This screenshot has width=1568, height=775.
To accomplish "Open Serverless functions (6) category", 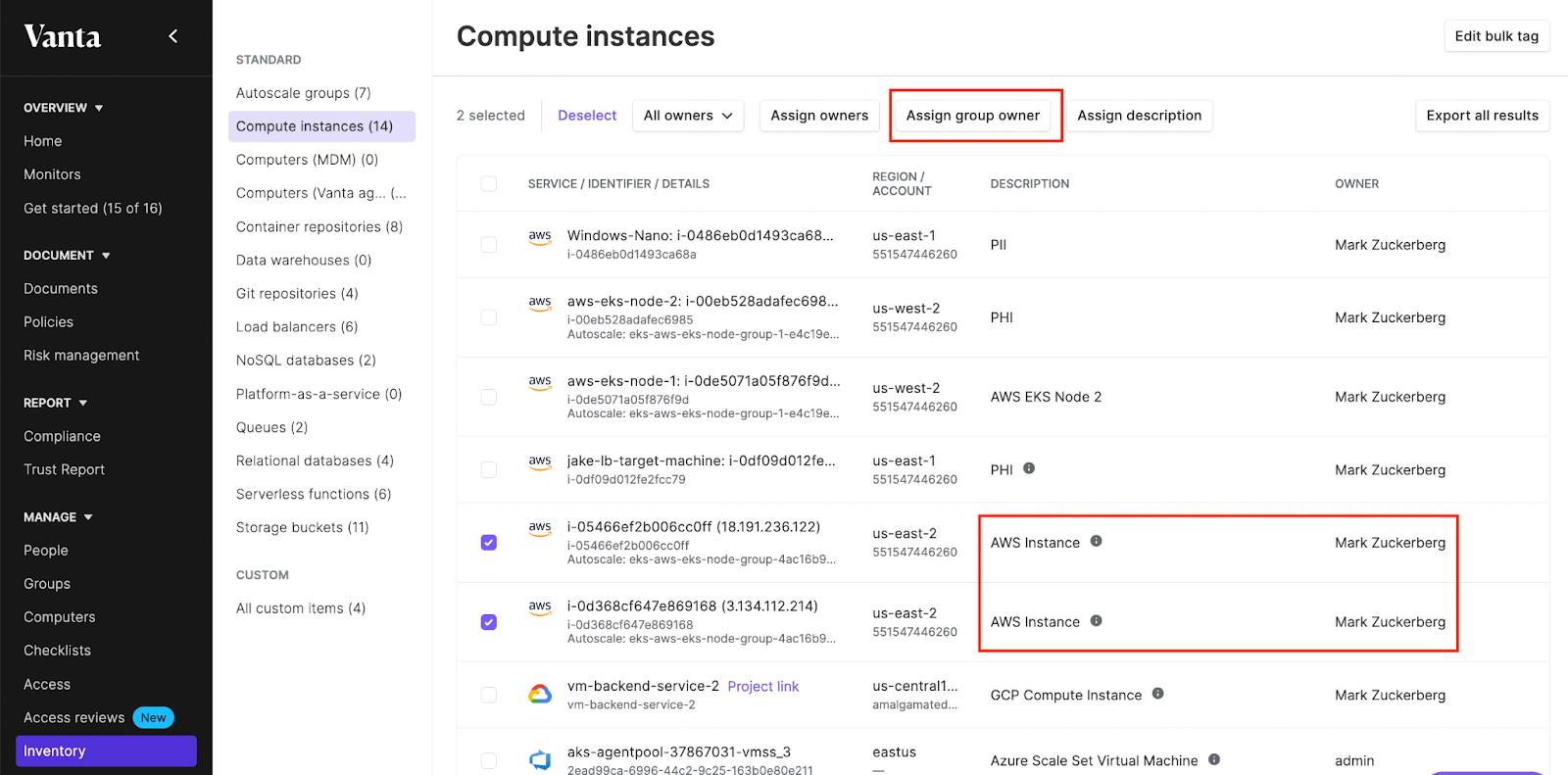I will tap(314, 495).
